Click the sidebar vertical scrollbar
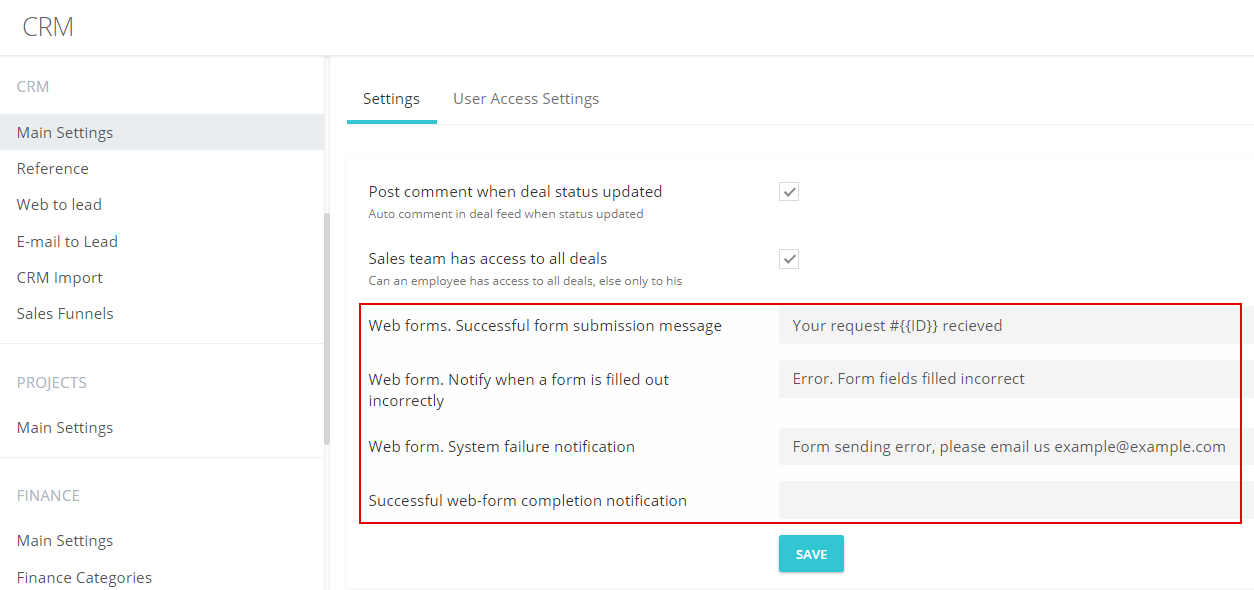Image resolution: width=1254 pixels, height=590 pixels. [326, 330]
